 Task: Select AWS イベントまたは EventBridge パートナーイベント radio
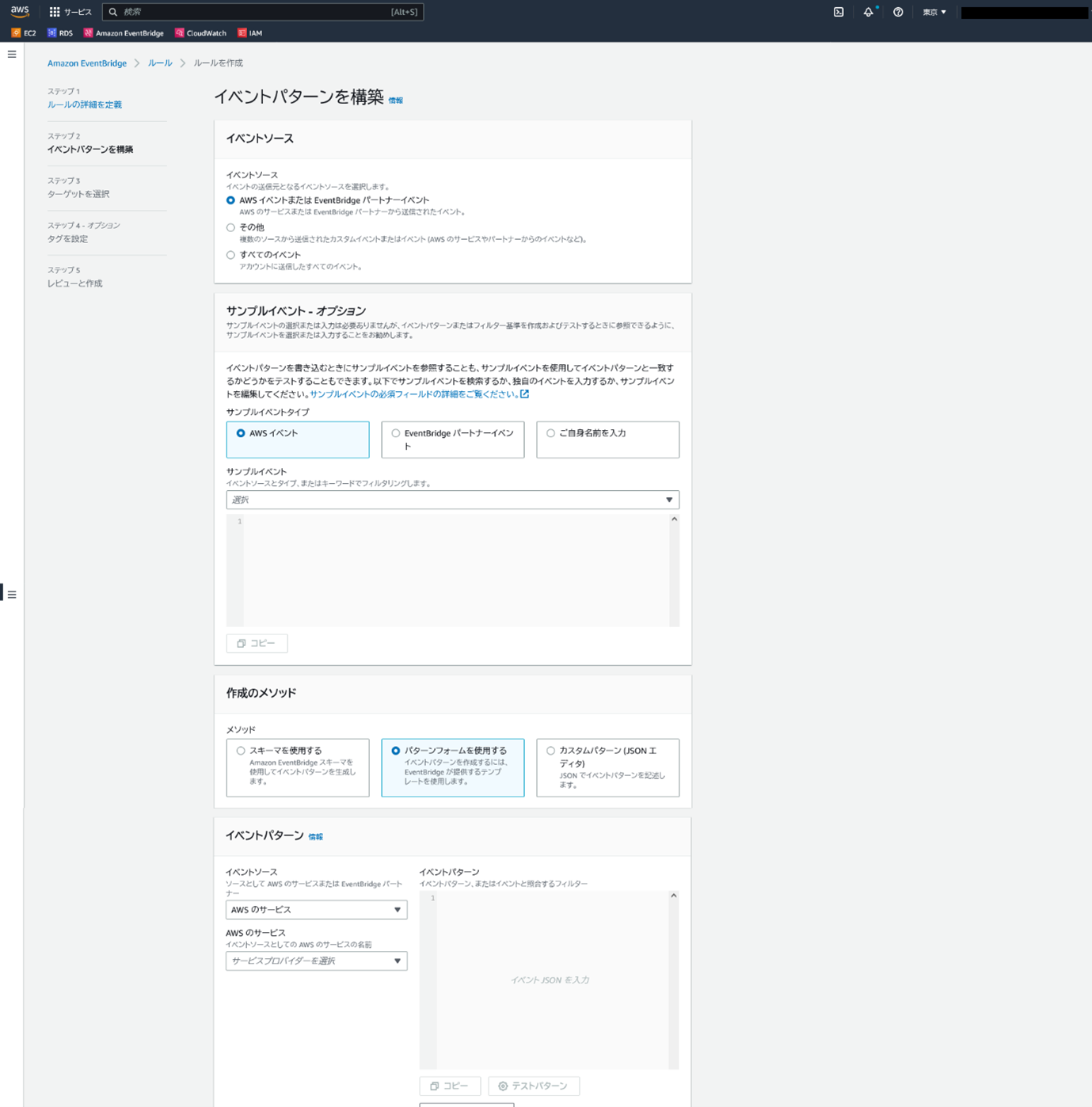[230, 200]
